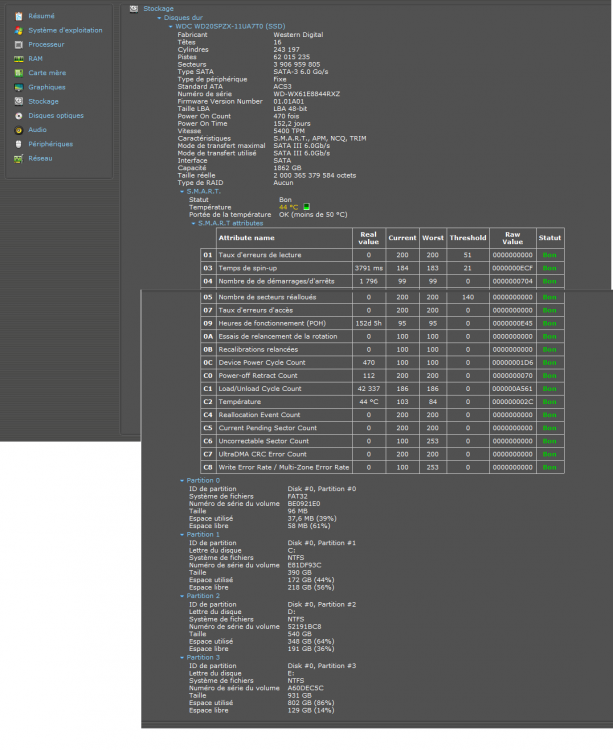Click the Graphiques monitor icon
613x750 pixels.
click(x=19, y=87)
